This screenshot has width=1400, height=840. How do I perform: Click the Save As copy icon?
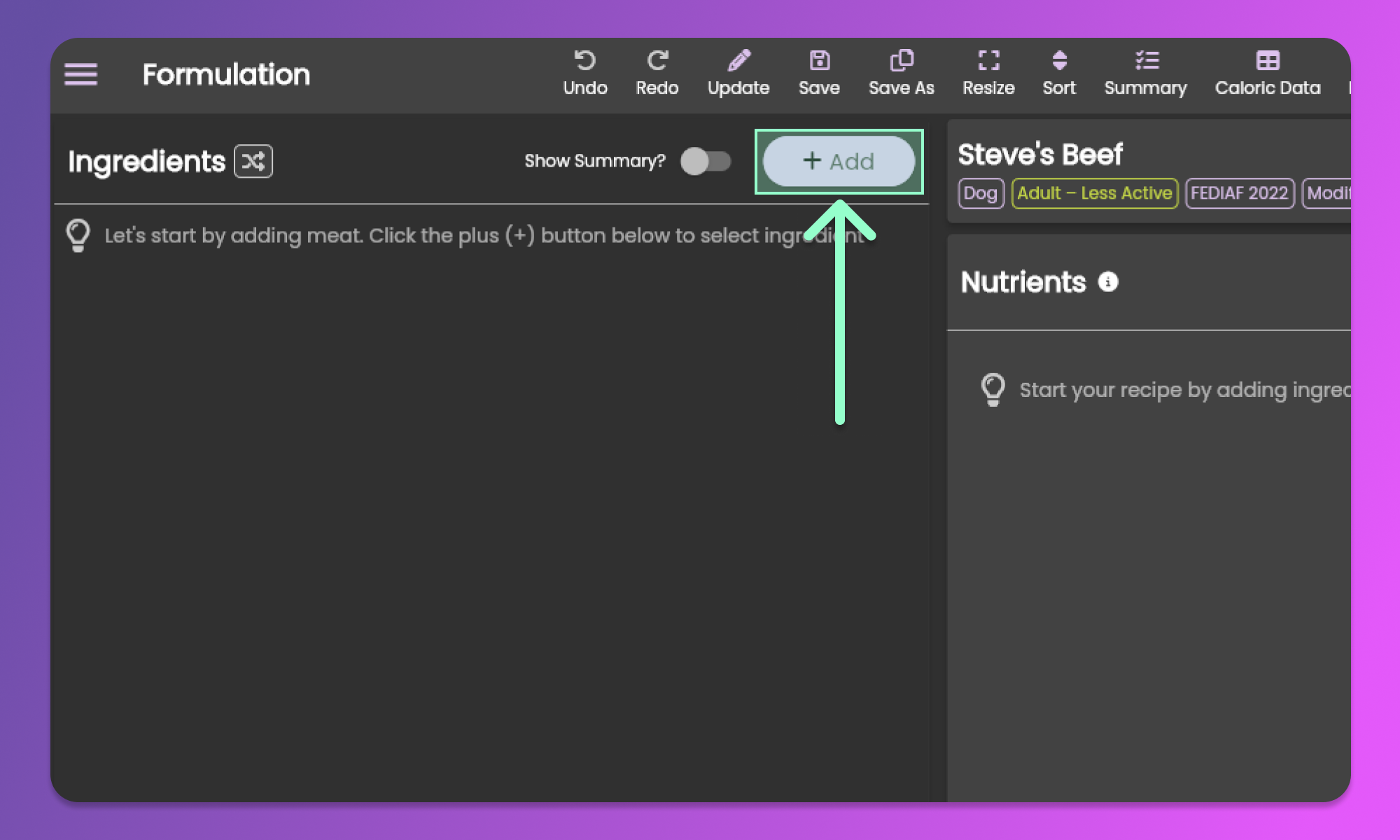[x=901, y=61]
